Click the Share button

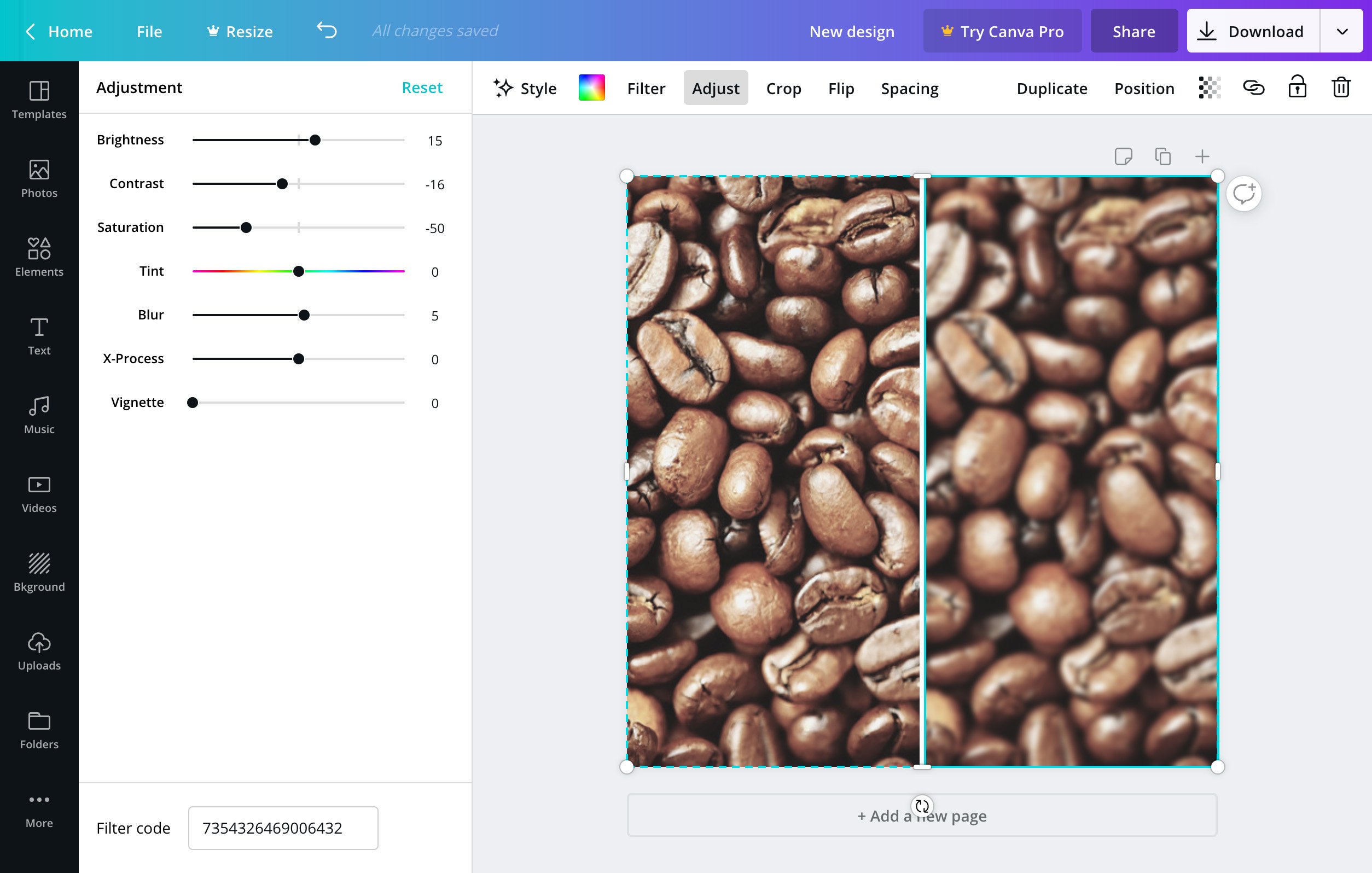[1135, 30]
